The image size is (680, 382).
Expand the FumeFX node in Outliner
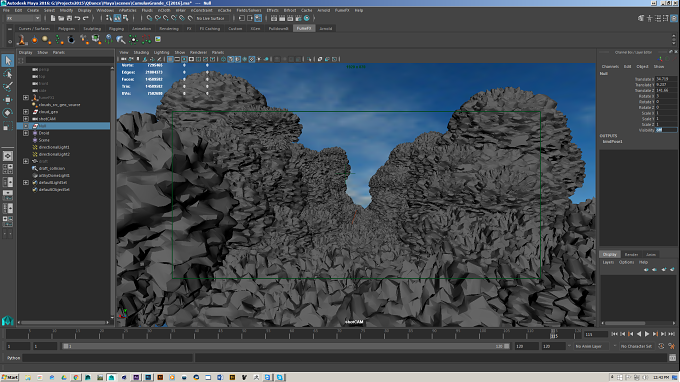click(26, 98)
